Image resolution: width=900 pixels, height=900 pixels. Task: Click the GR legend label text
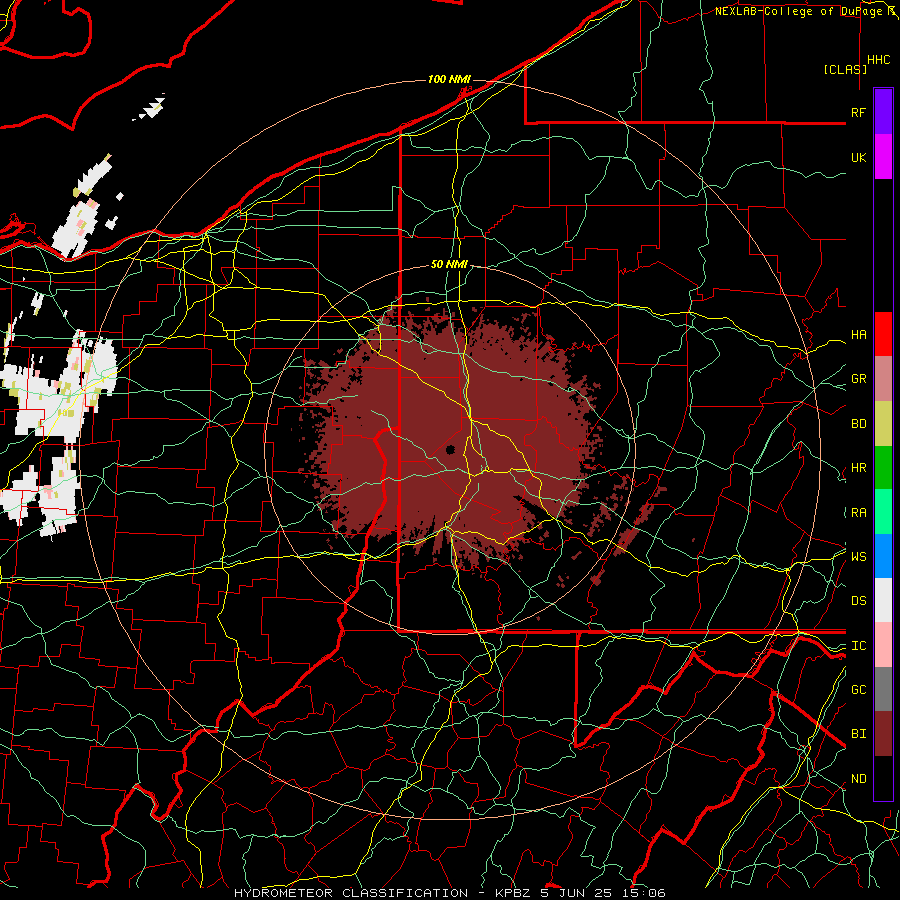858,379
